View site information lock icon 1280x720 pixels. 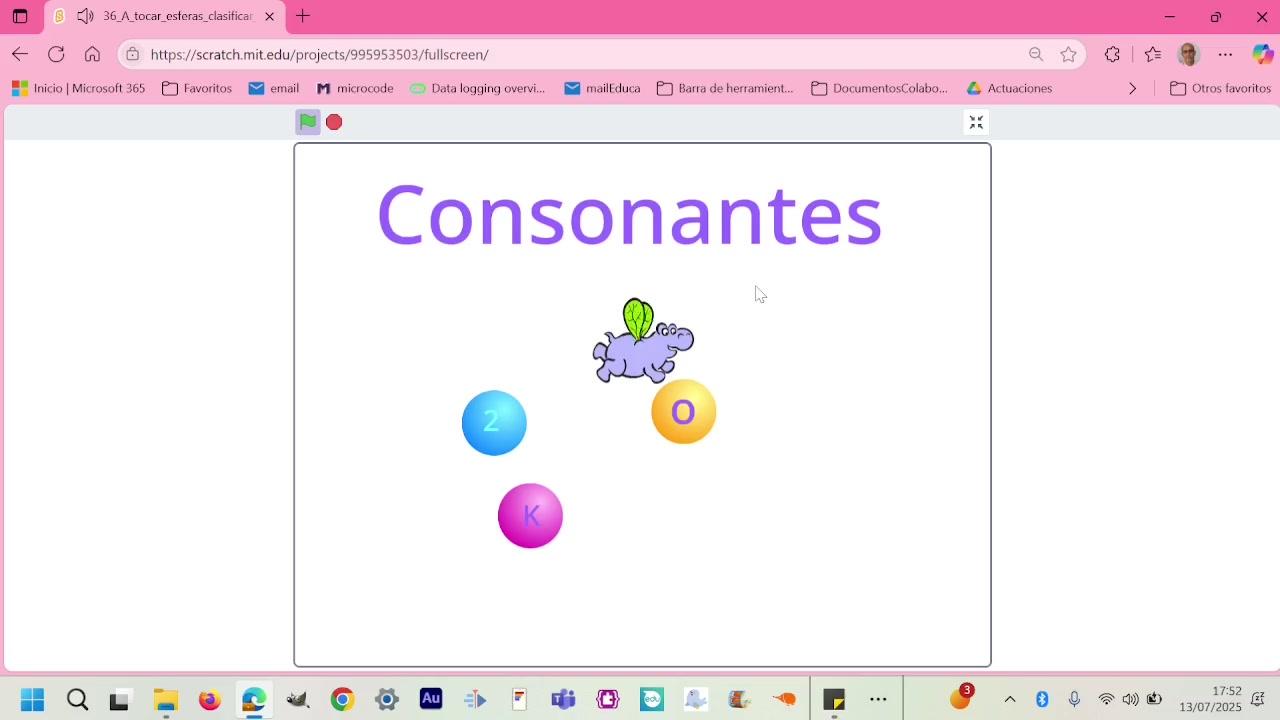click(132, 54)
